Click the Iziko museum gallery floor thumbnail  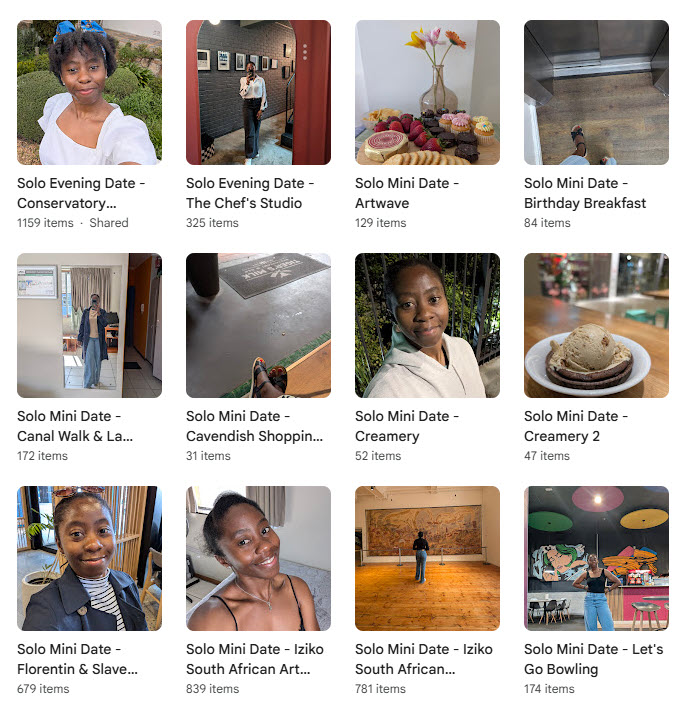click(427, 558)
